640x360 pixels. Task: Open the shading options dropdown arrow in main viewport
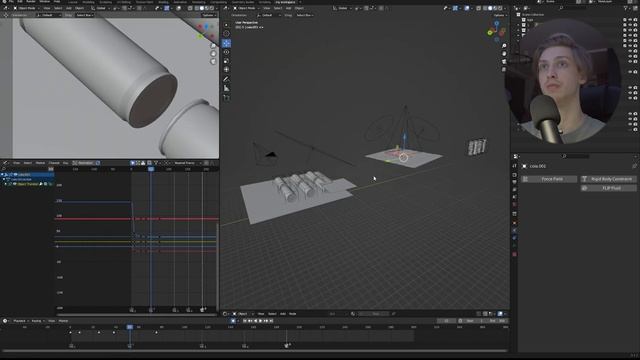click(505, 8)
